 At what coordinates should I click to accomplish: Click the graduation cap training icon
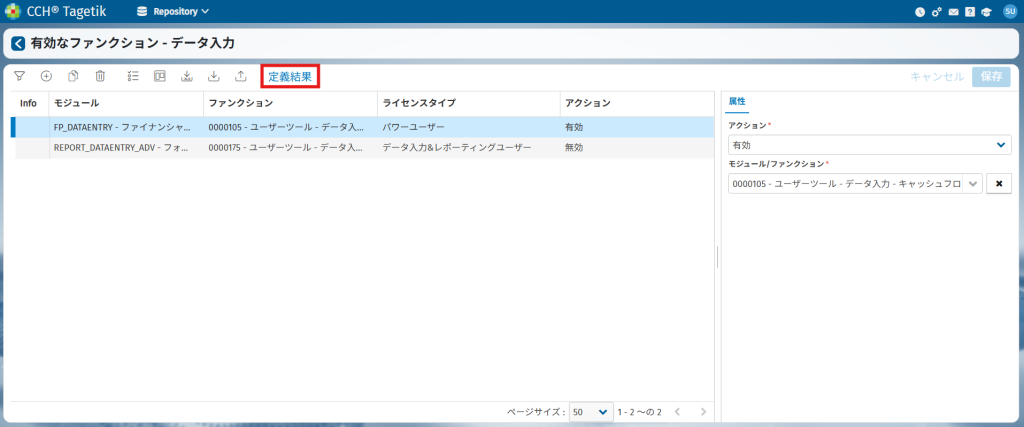(x=986, y=12)
